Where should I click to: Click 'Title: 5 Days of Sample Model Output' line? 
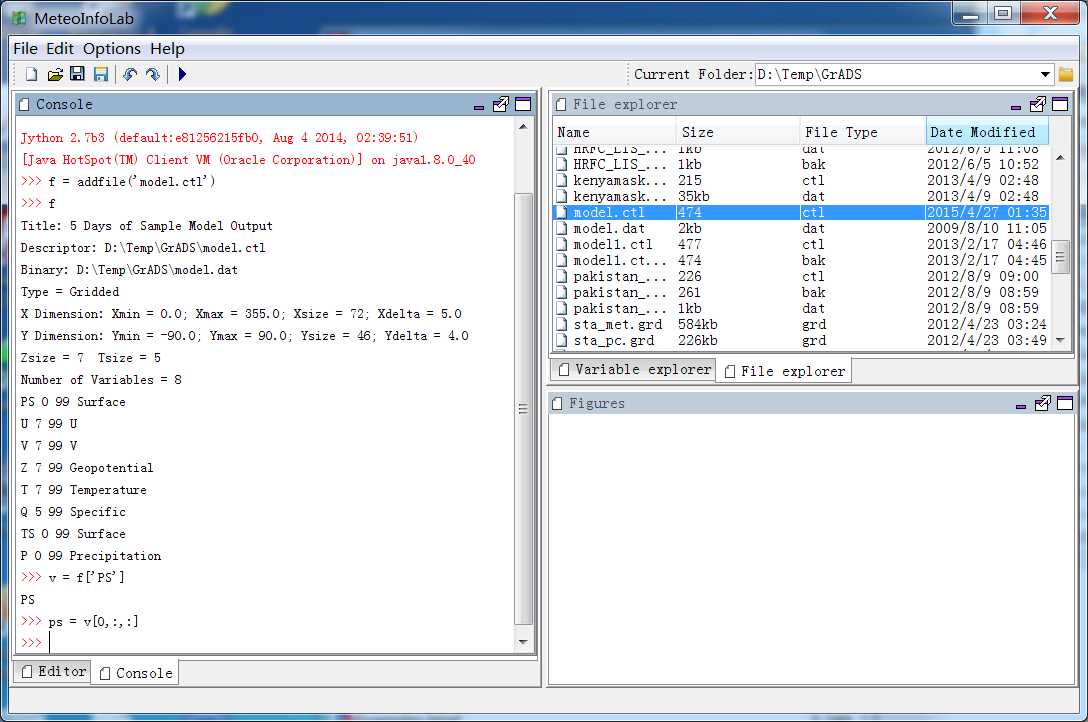coord(146,225)
